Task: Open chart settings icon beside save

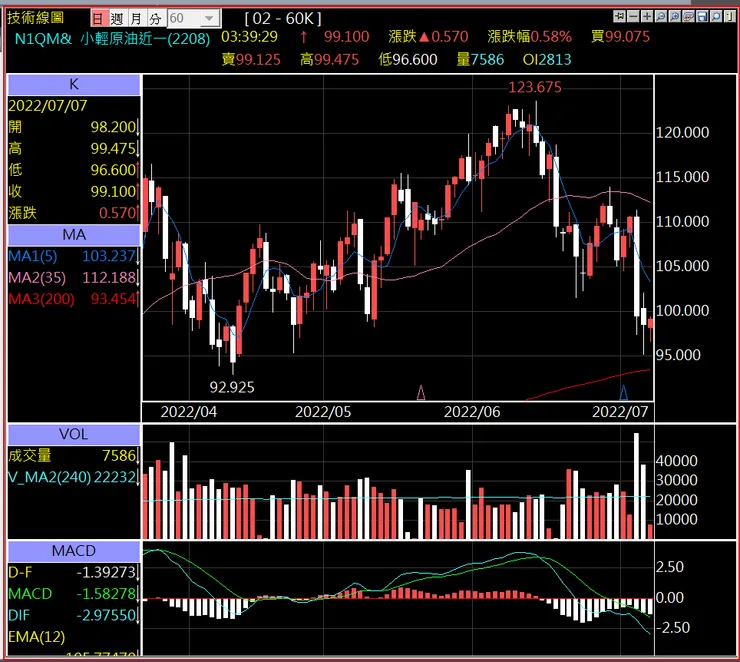Action: point(689,16)
